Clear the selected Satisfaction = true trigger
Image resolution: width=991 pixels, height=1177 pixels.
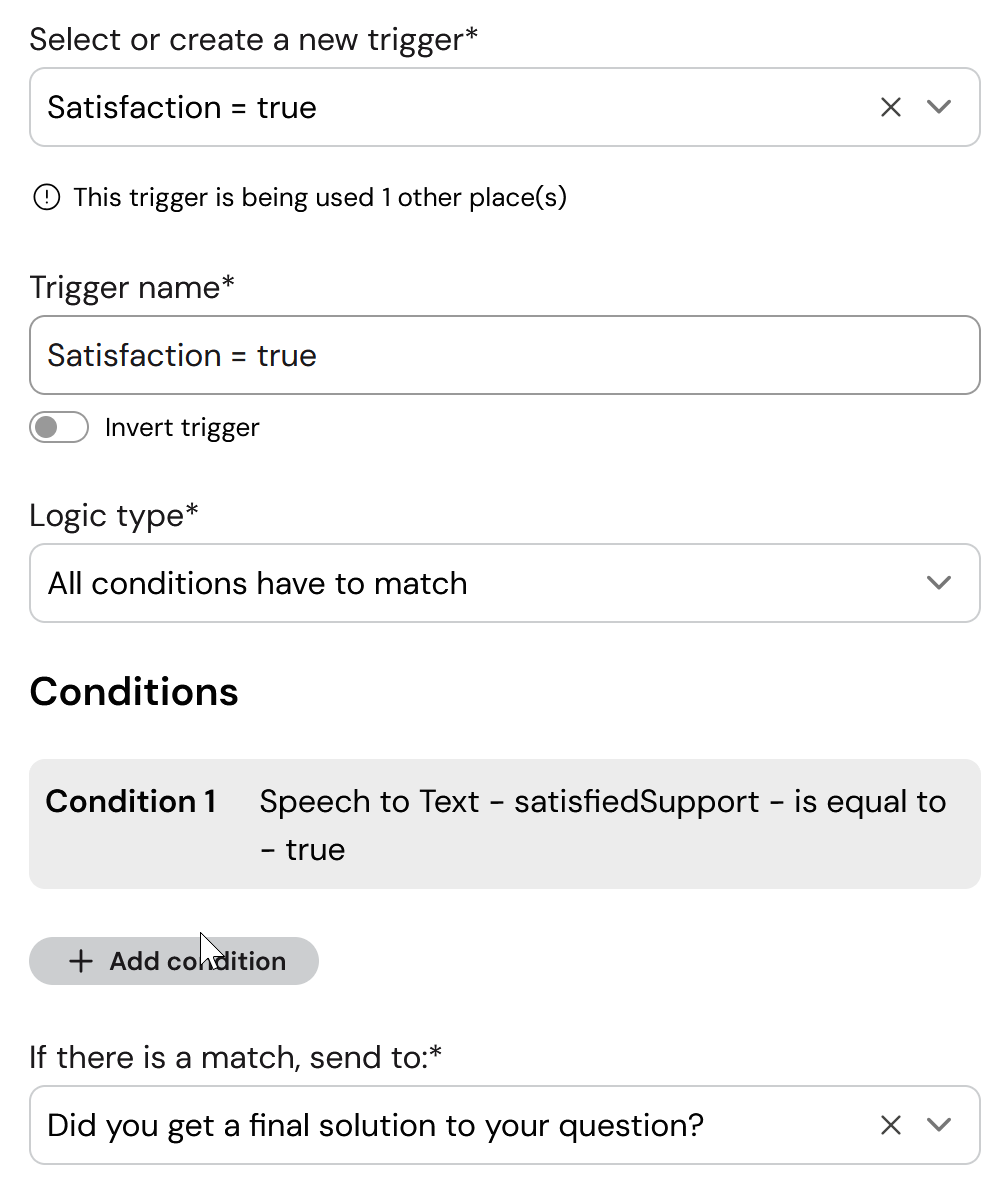(890, 107)
